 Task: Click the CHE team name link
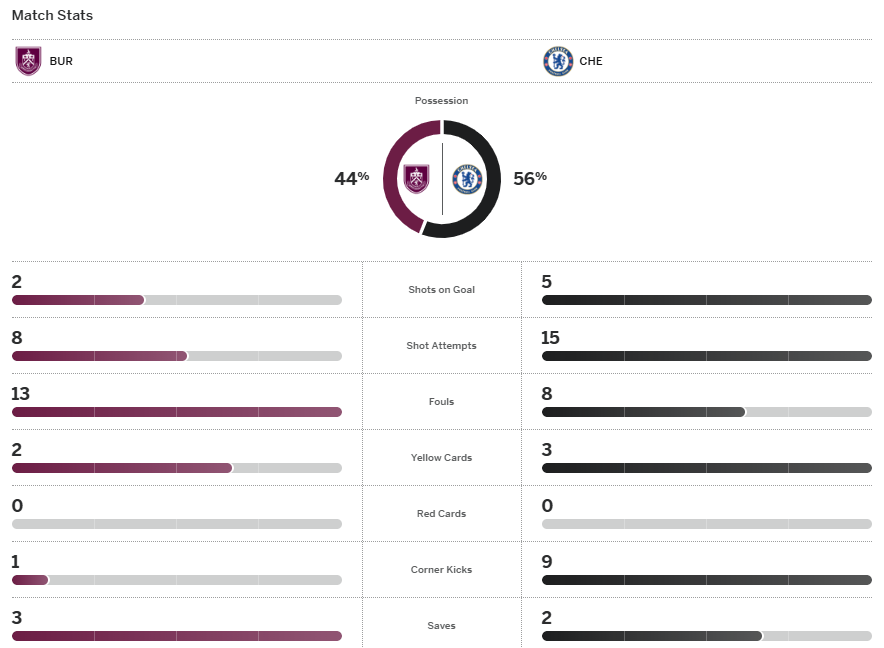click(591, 61)
